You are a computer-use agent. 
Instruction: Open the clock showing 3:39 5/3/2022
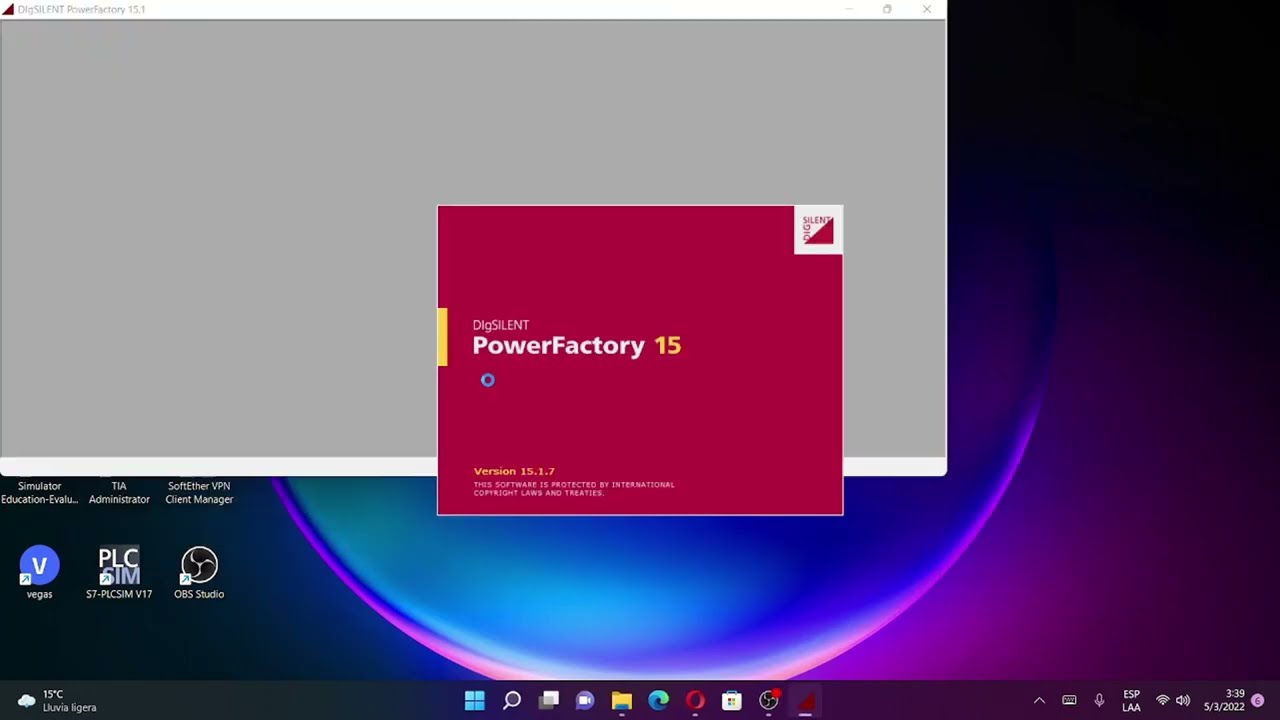point(1224,701)
